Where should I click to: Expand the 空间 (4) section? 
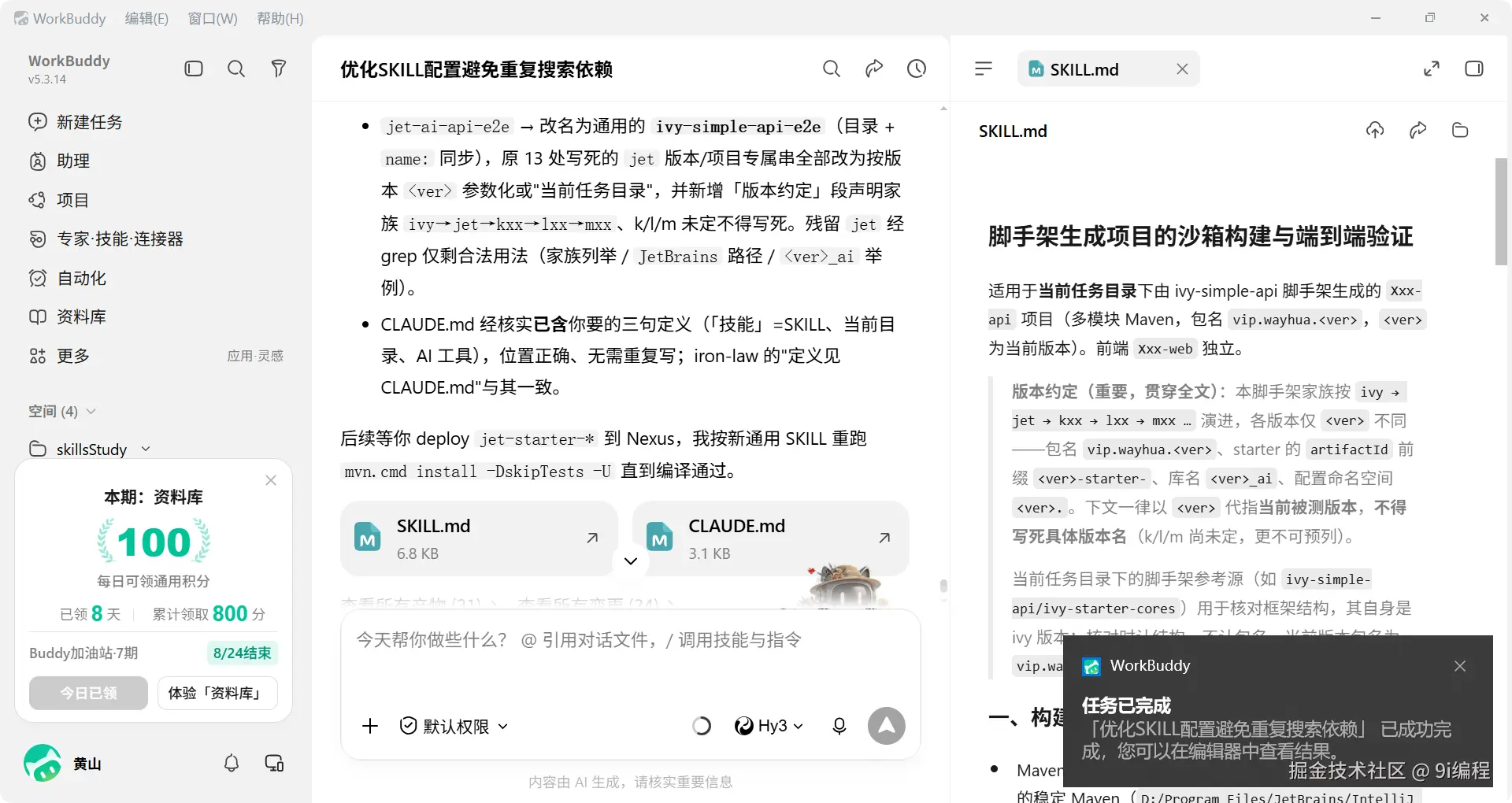click(x=62, y=411)
